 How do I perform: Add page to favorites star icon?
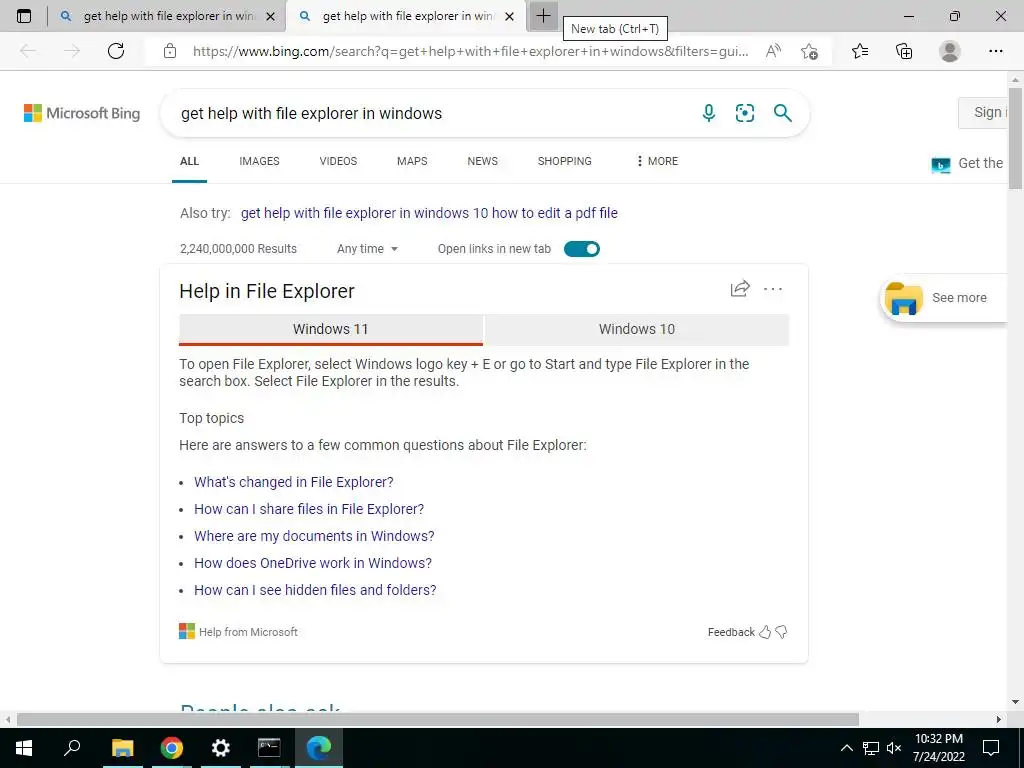(809, 52)
